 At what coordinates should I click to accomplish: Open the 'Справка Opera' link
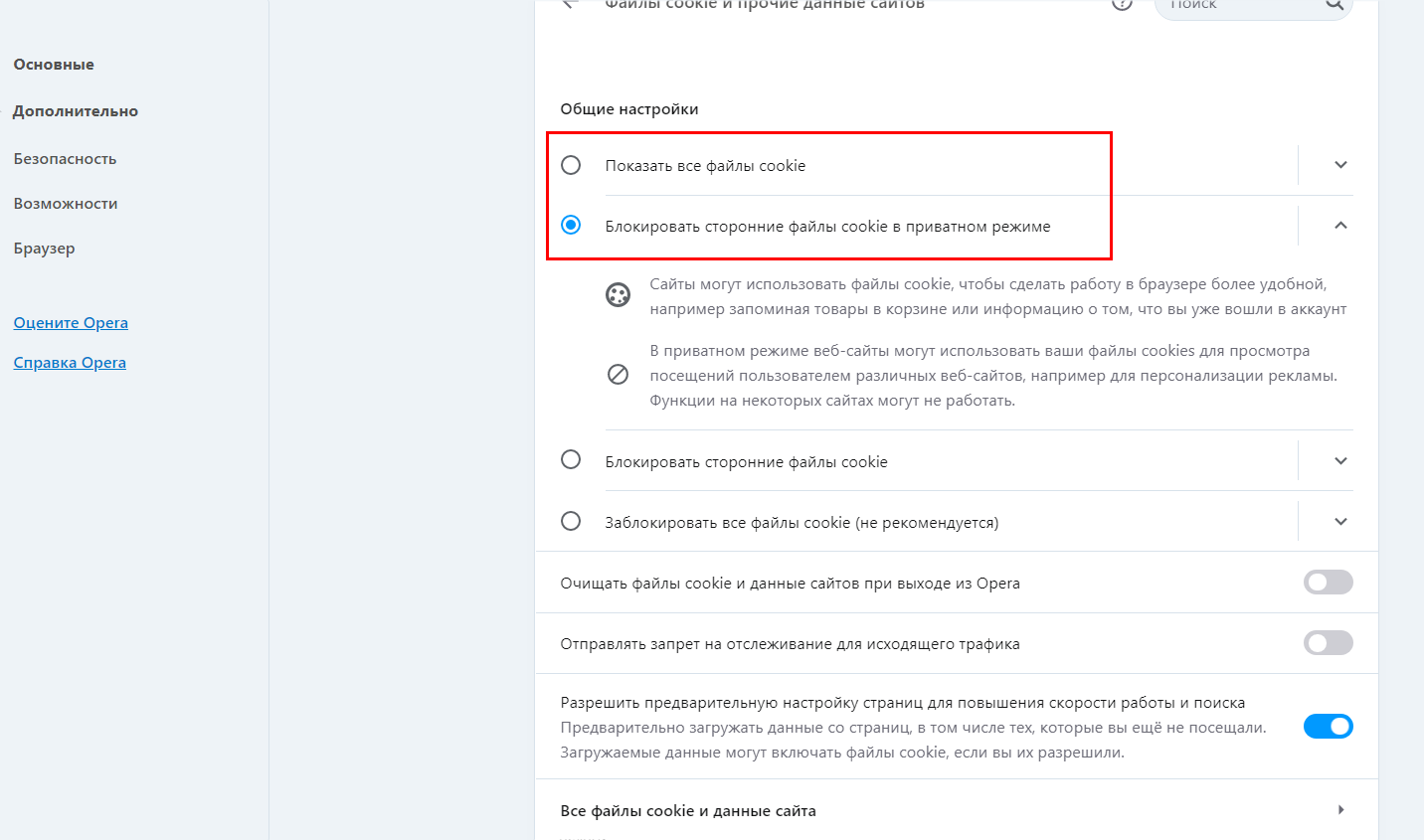click(x=70, y=363)
